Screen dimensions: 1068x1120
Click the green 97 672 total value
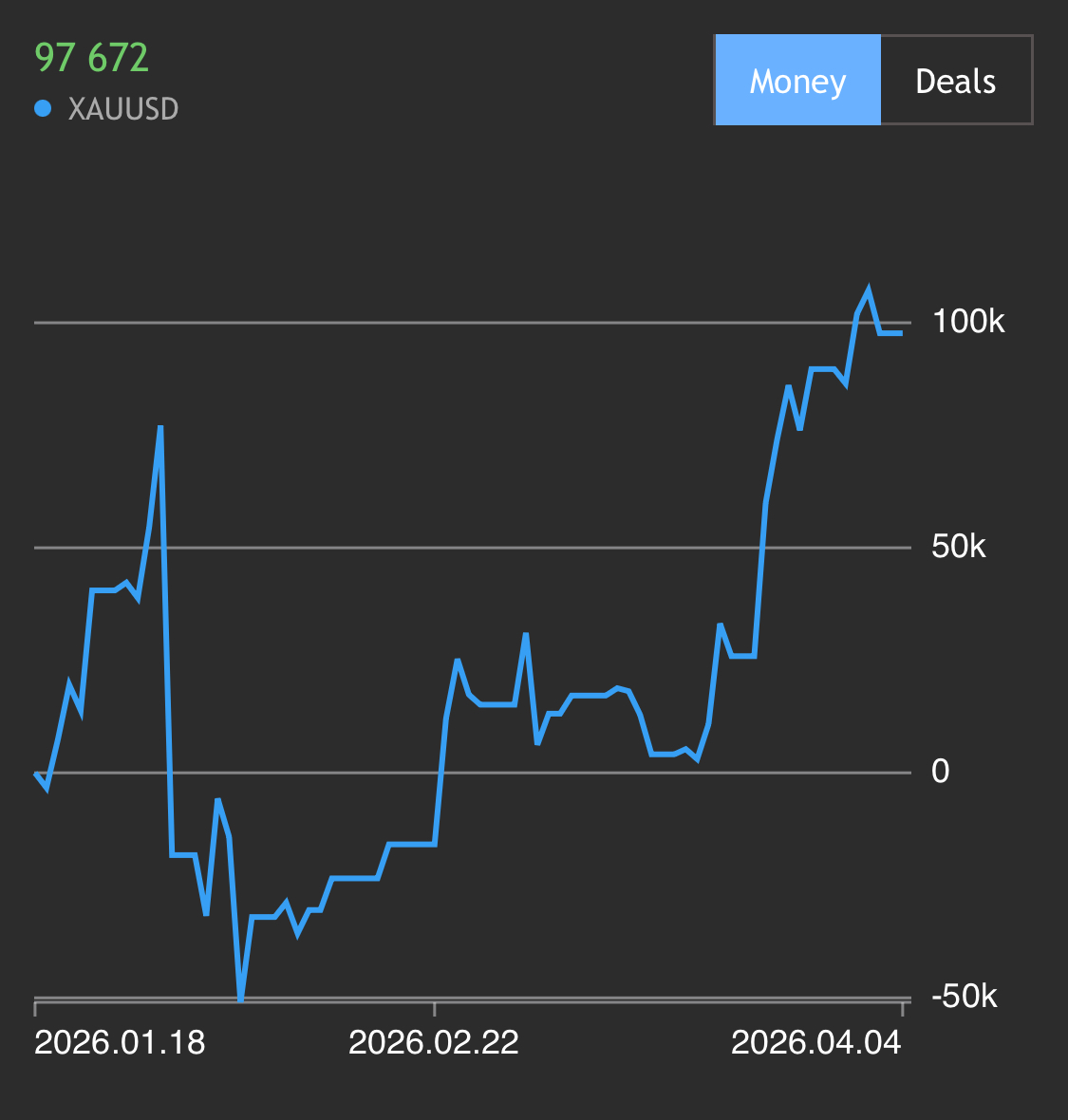[91, 58]
